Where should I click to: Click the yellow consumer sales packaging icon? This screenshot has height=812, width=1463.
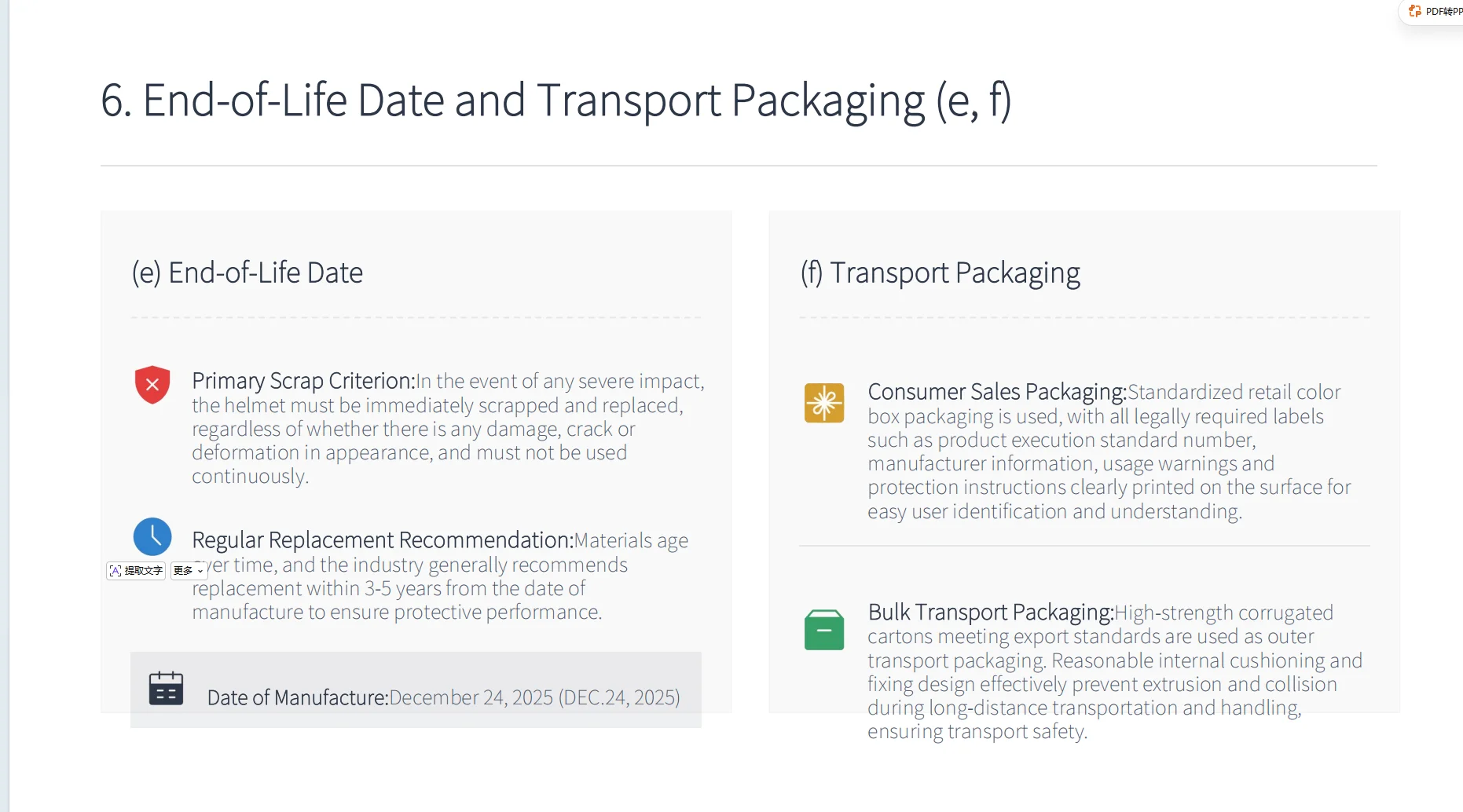(x=824, y=403)
